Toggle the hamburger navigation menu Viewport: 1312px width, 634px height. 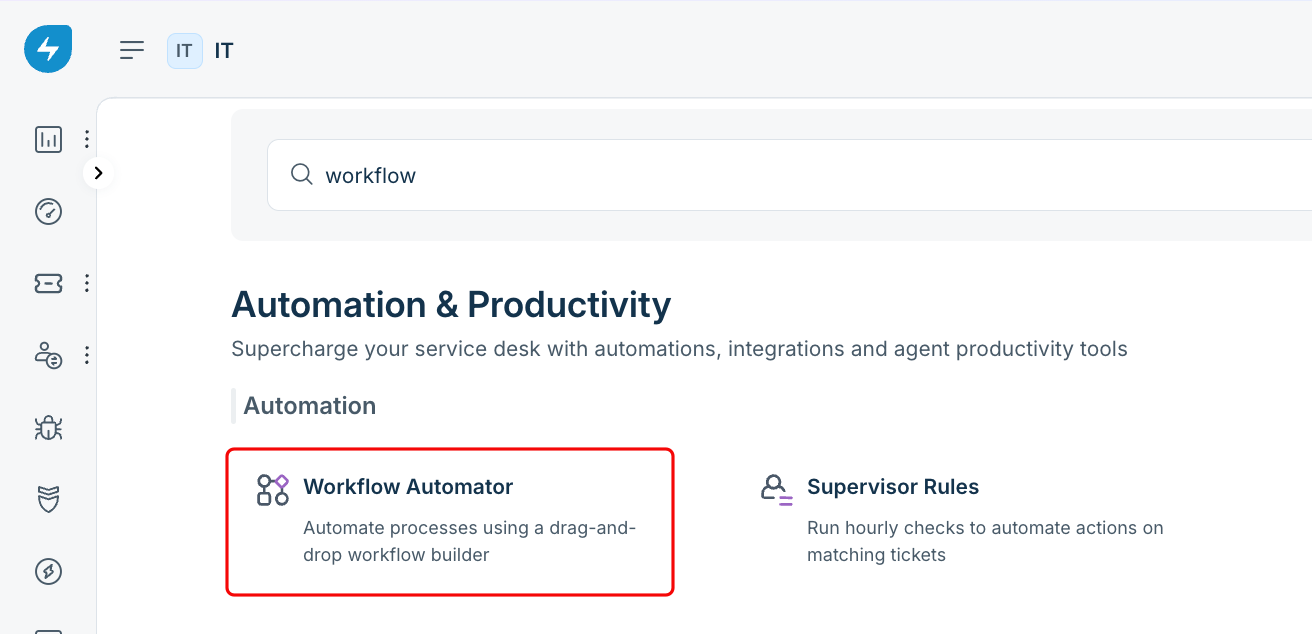click(132, 50)
